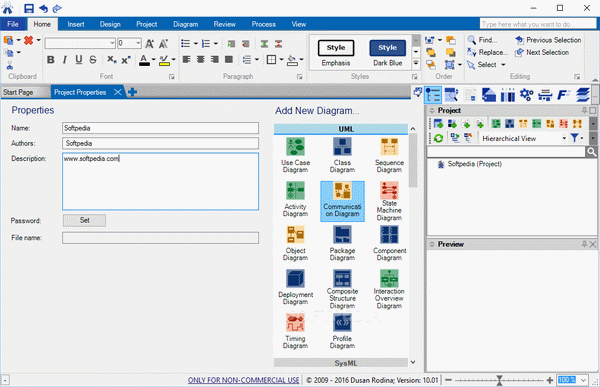Viewport: 600px width, 387px height.
Task: Open the zoom percentage dropdown
Action: coord(584,380)
